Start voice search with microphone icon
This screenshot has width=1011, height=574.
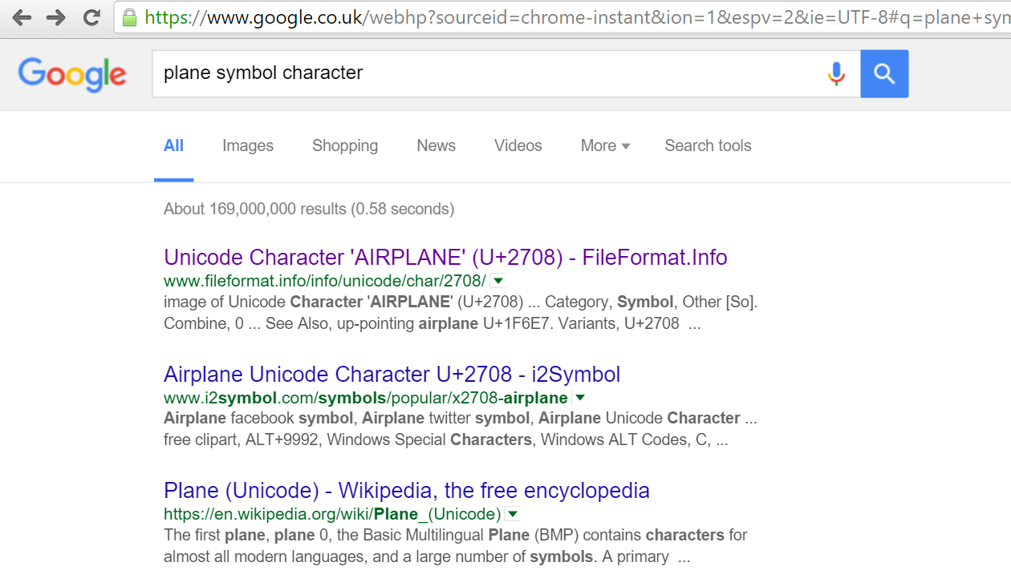[836, 73]
